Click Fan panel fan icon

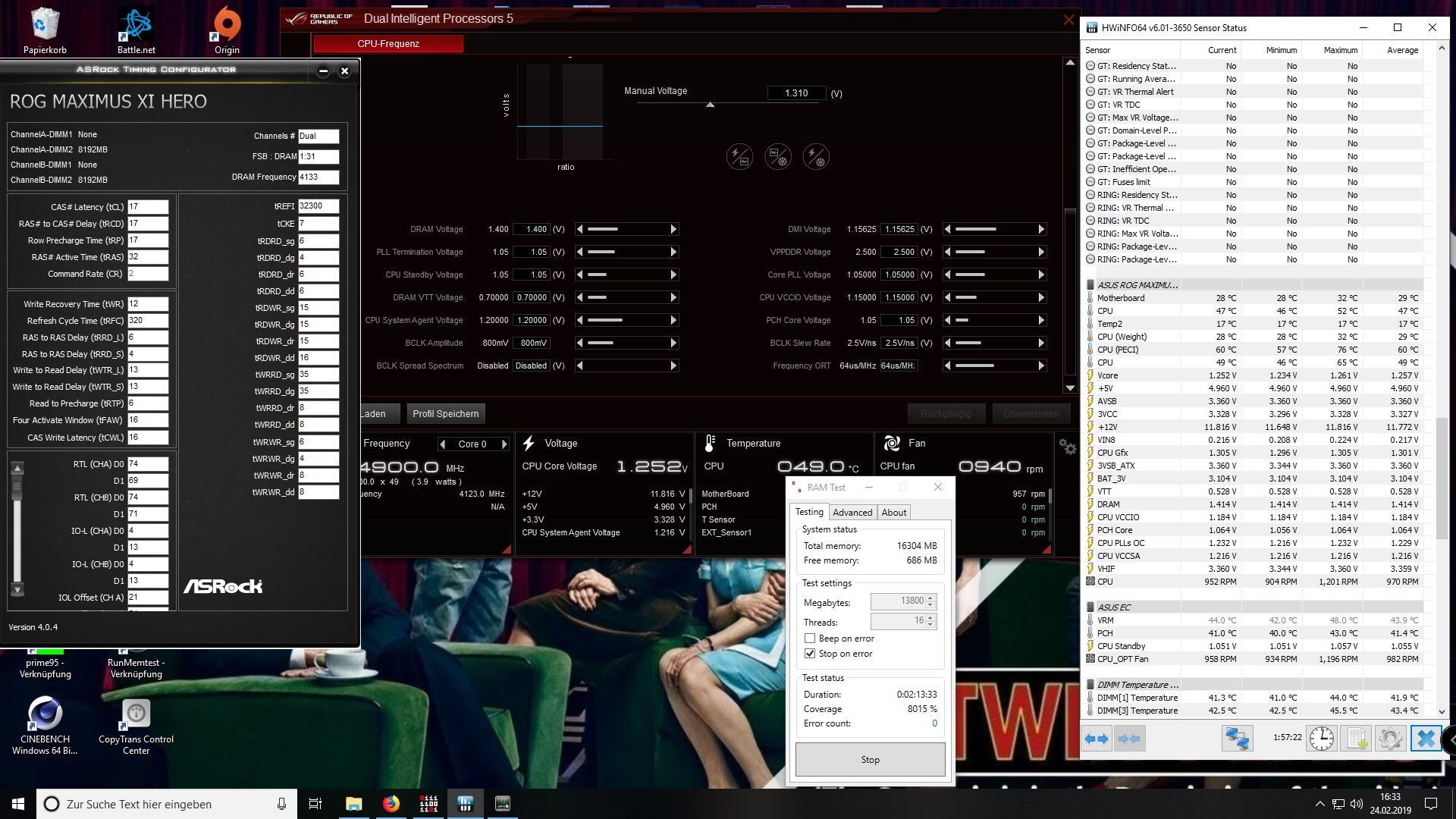click(892, 443)
